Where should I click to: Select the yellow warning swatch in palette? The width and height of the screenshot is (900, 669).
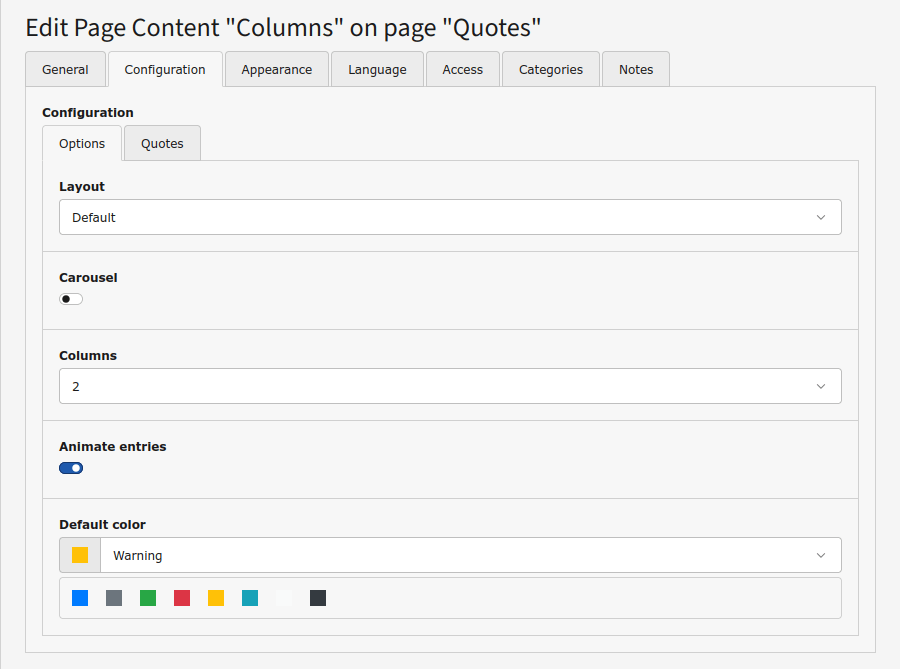click(216, 598)
